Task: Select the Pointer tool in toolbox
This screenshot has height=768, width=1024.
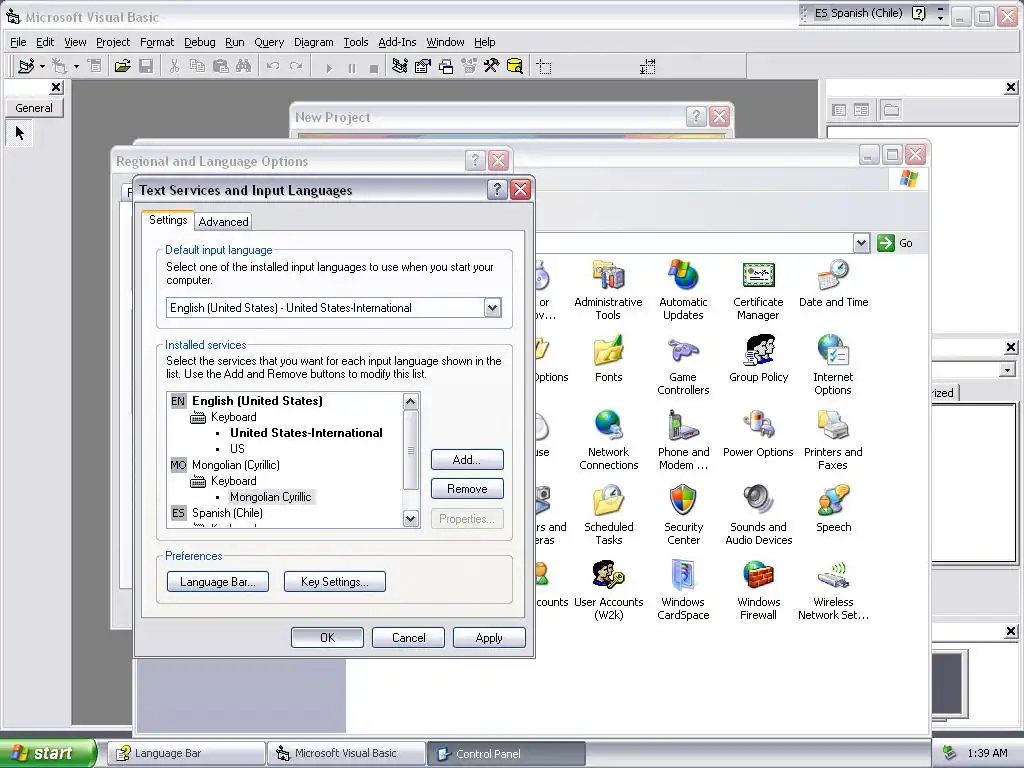Action: (20, 133)
